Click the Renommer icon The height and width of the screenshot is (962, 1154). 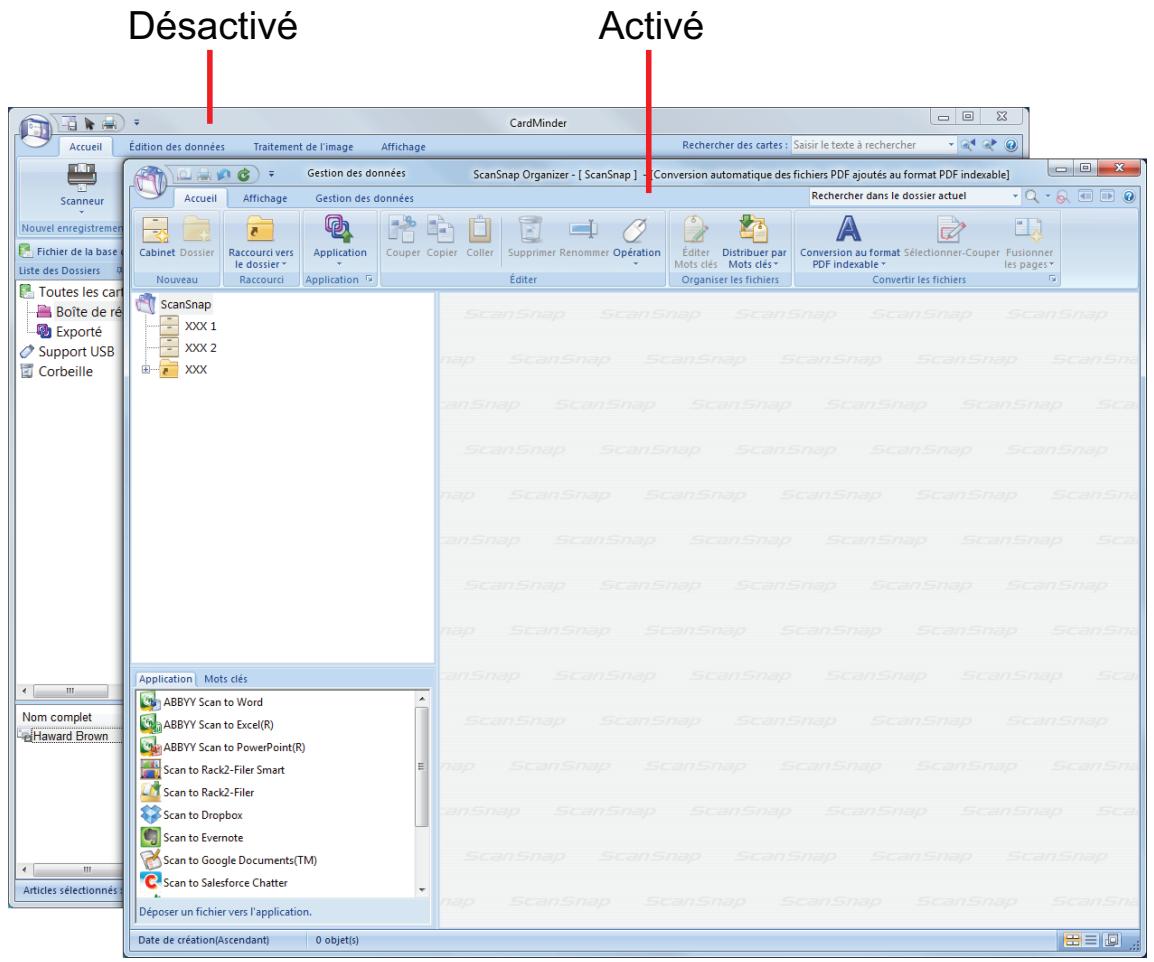[x=584, y=229]
